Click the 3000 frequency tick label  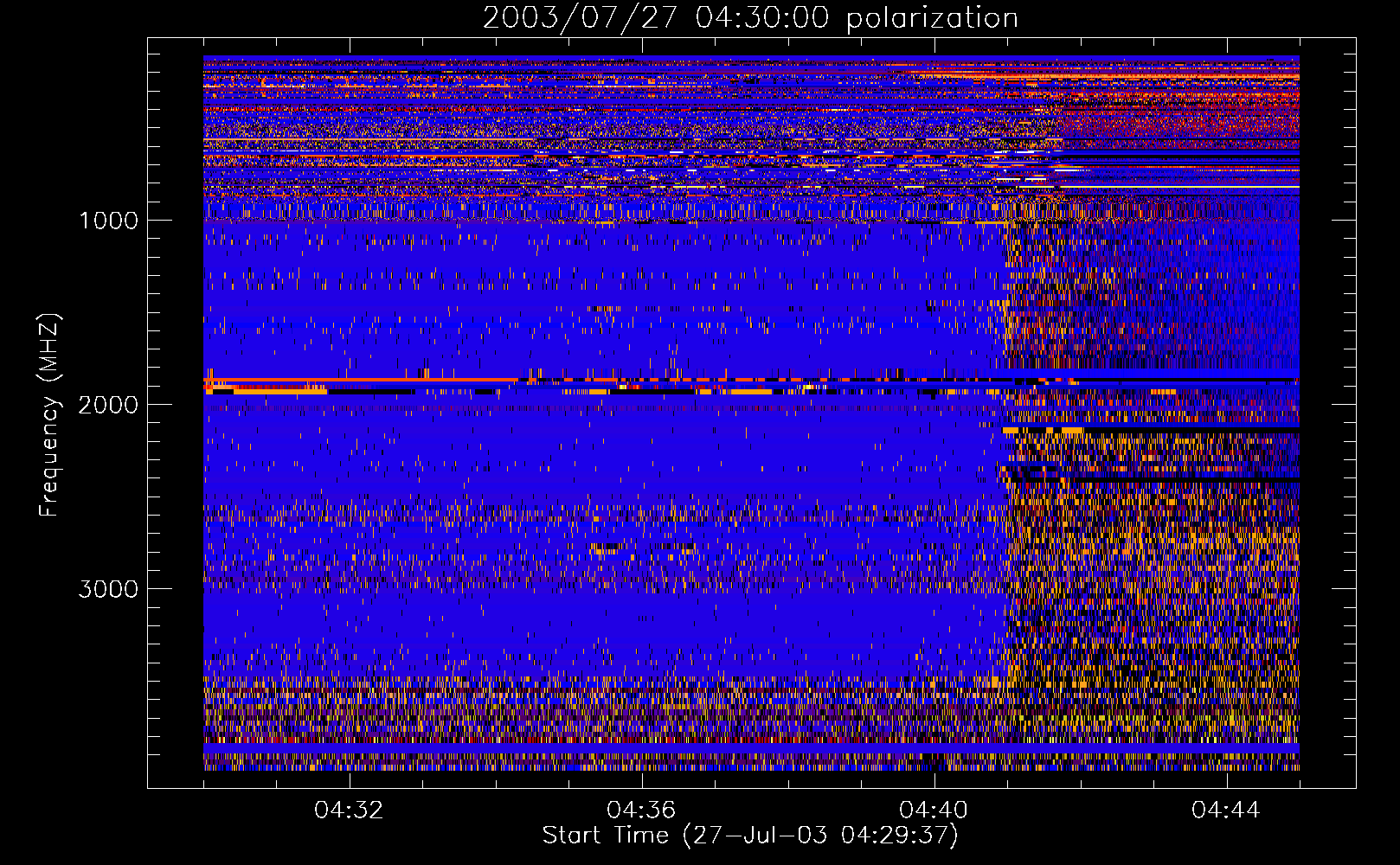point(108,589)
